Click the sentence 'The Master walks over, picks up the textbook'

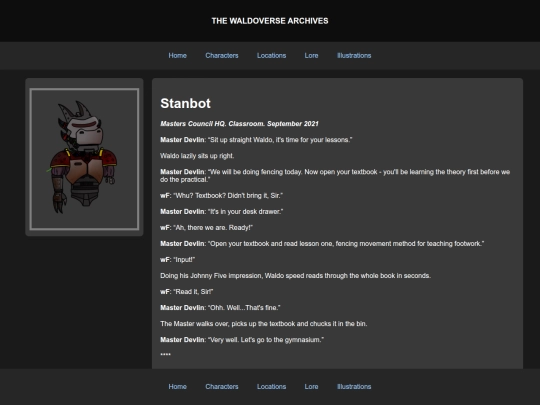(x=263, y=324)
